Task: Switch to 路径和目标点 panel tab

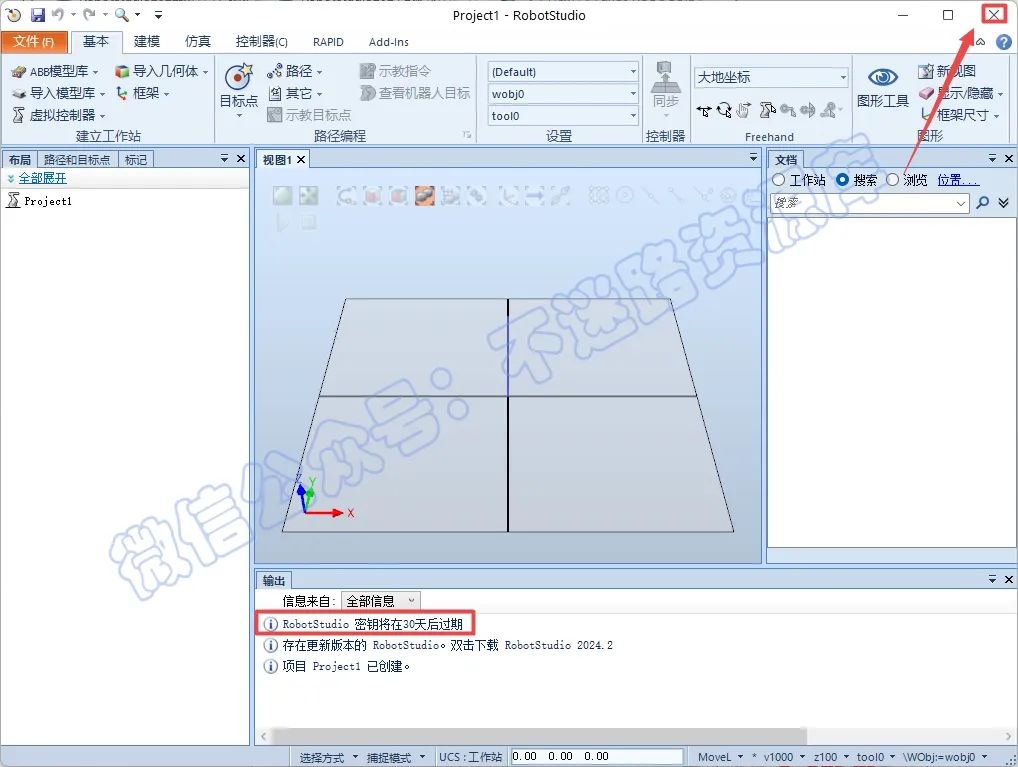Action: tap(77, 159)
